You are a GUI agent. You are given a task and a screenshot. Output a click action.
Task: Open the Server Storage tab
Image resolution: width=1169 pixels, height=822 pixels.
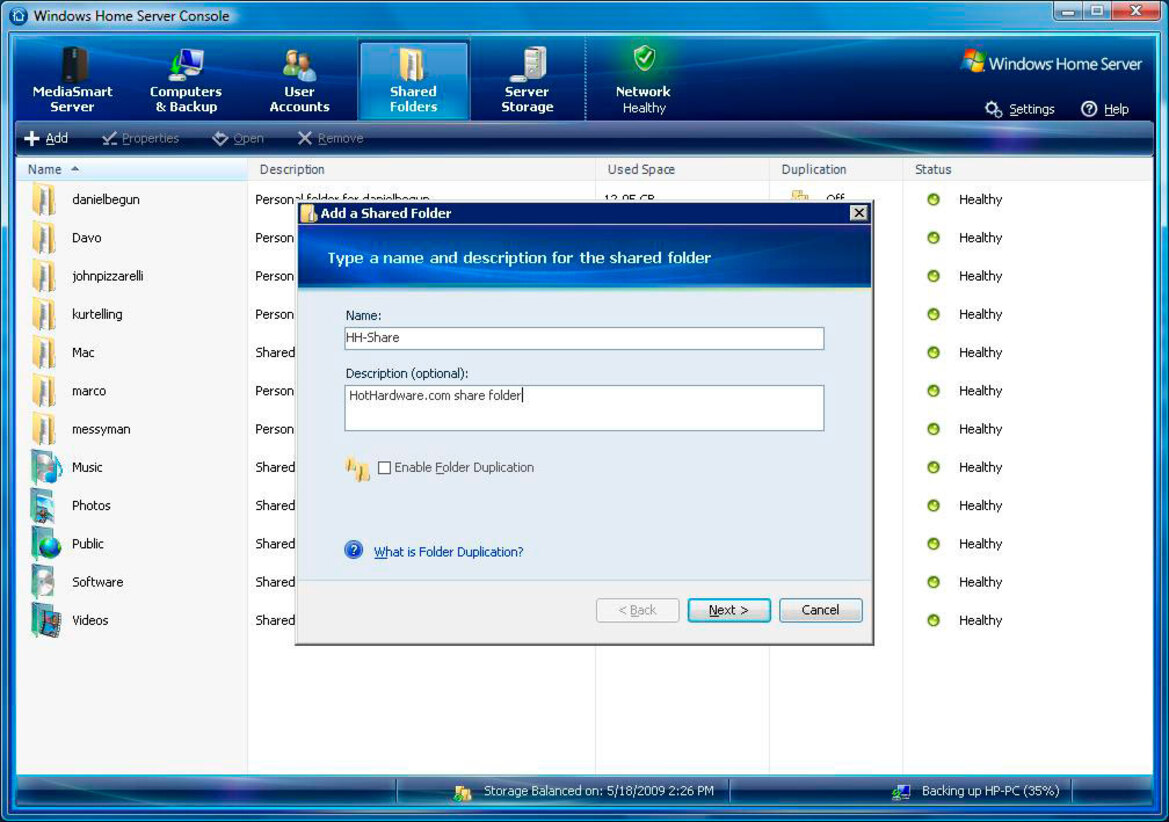tap(527, 80)
